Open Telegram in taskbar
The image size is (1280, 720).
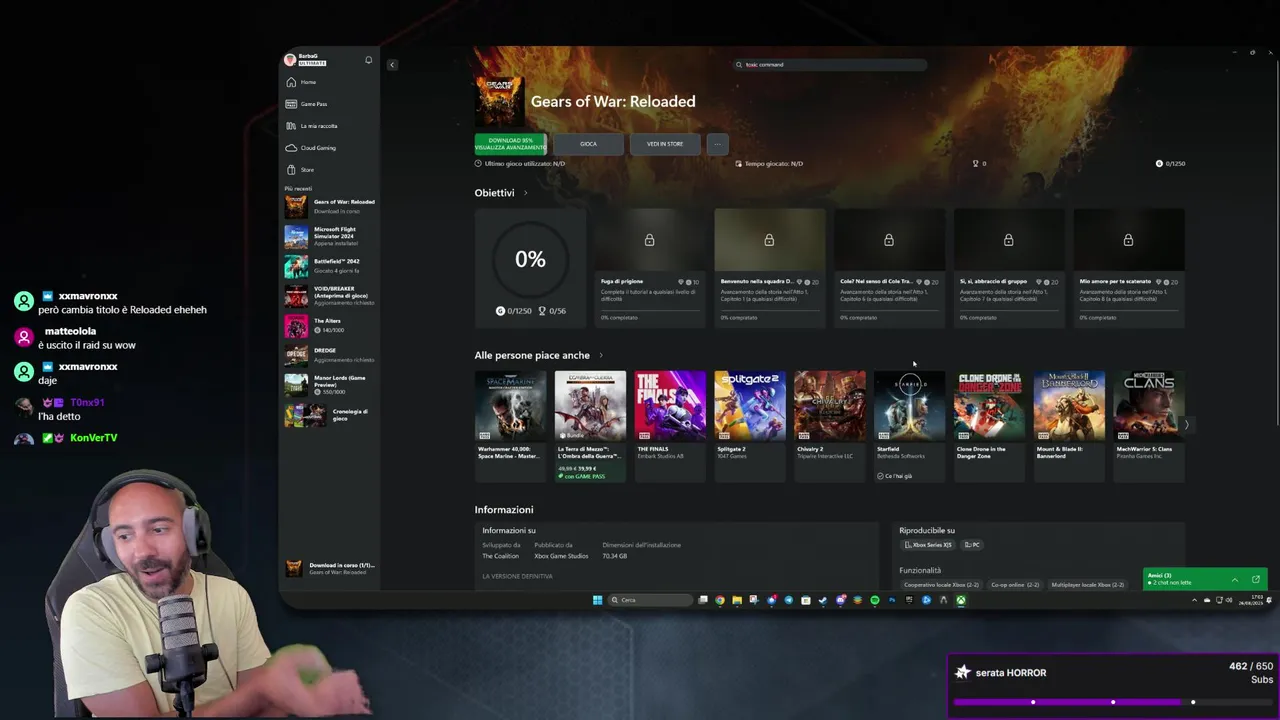789,600
